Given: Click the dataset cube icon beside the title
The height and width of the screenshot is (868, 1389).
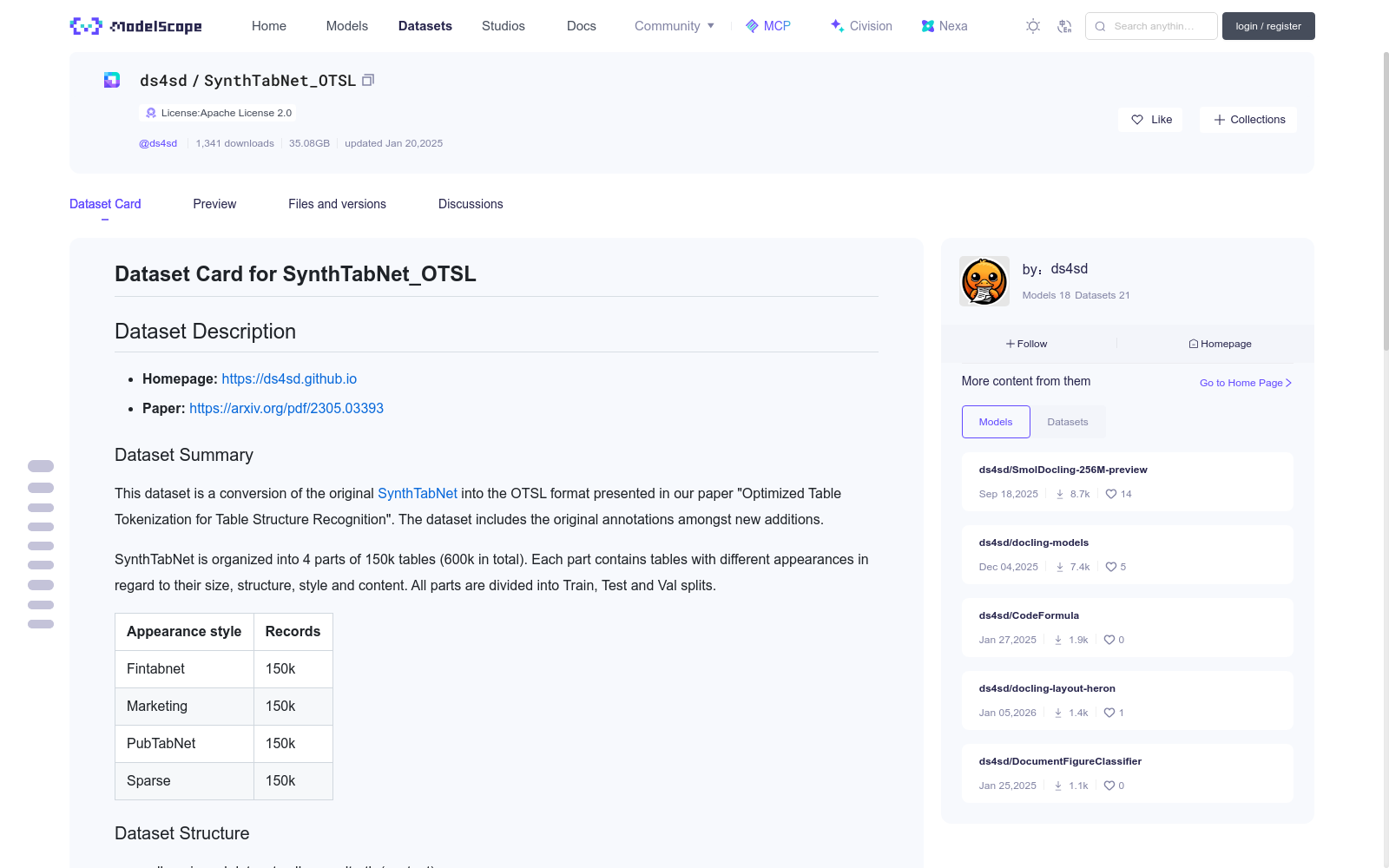Looking at the screenshot, I should pos(112,80).
